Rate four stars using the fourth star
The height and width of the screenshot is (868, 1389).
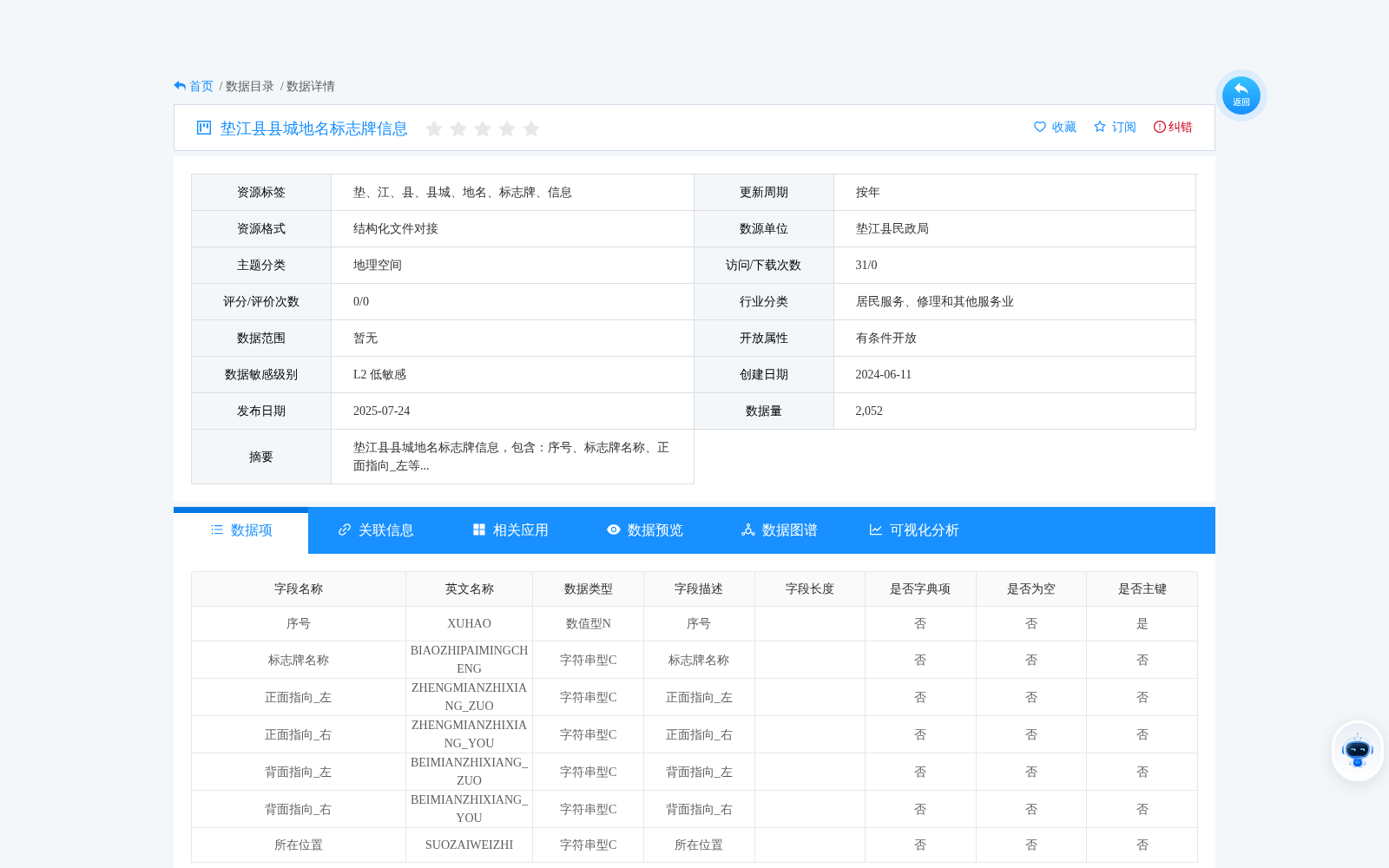point(507,128)
